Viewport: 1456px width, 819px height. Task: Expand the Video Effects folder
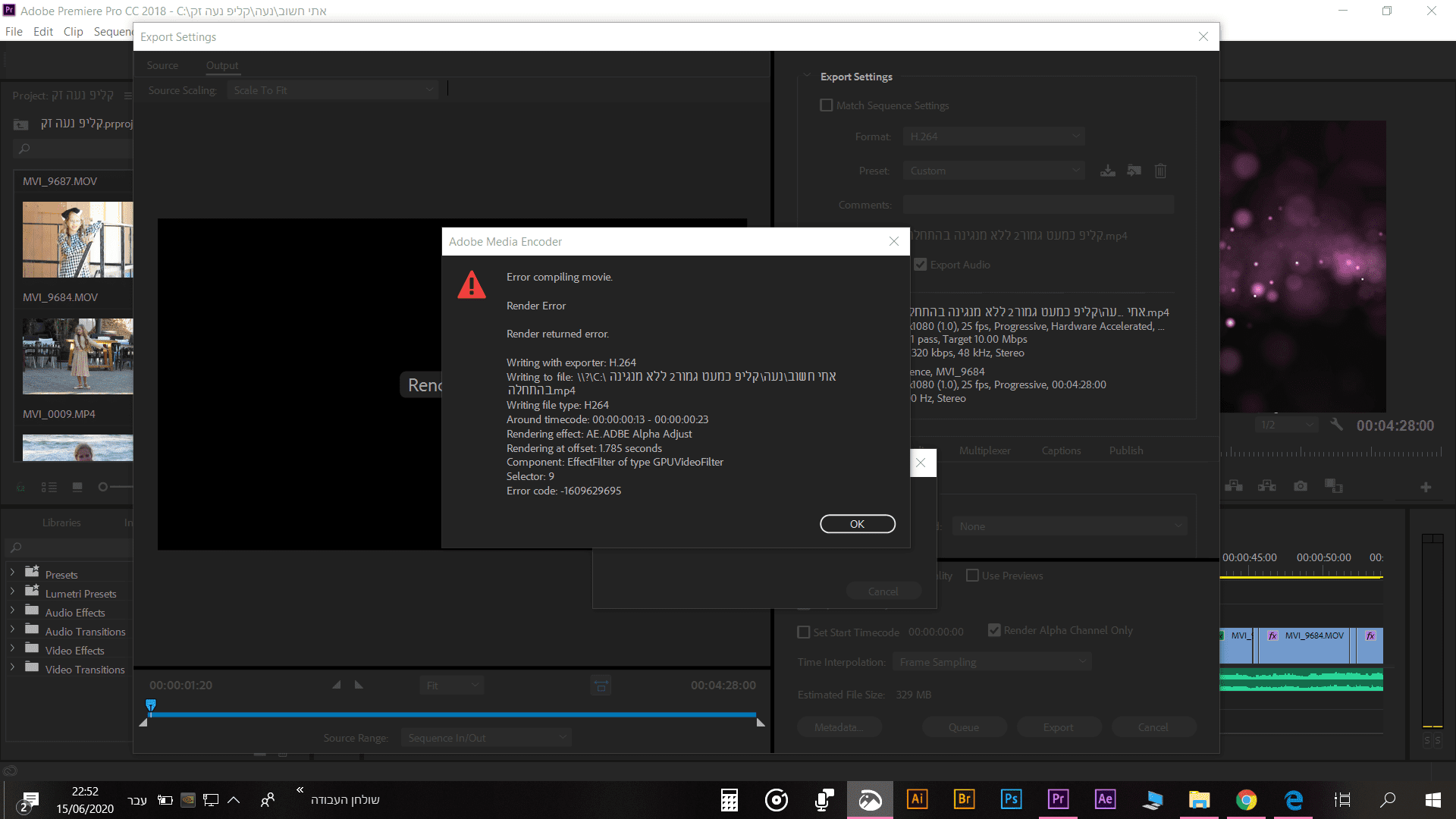coord(12,650)
